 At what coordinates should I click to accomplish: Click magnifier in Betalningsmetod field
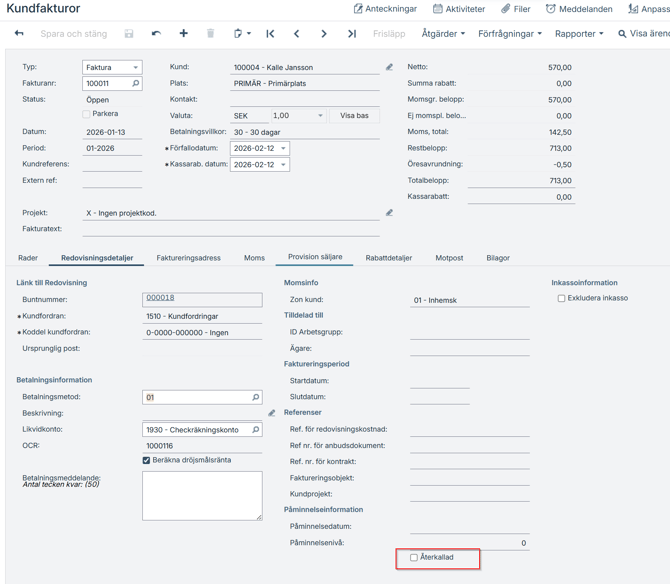[256, 397]
